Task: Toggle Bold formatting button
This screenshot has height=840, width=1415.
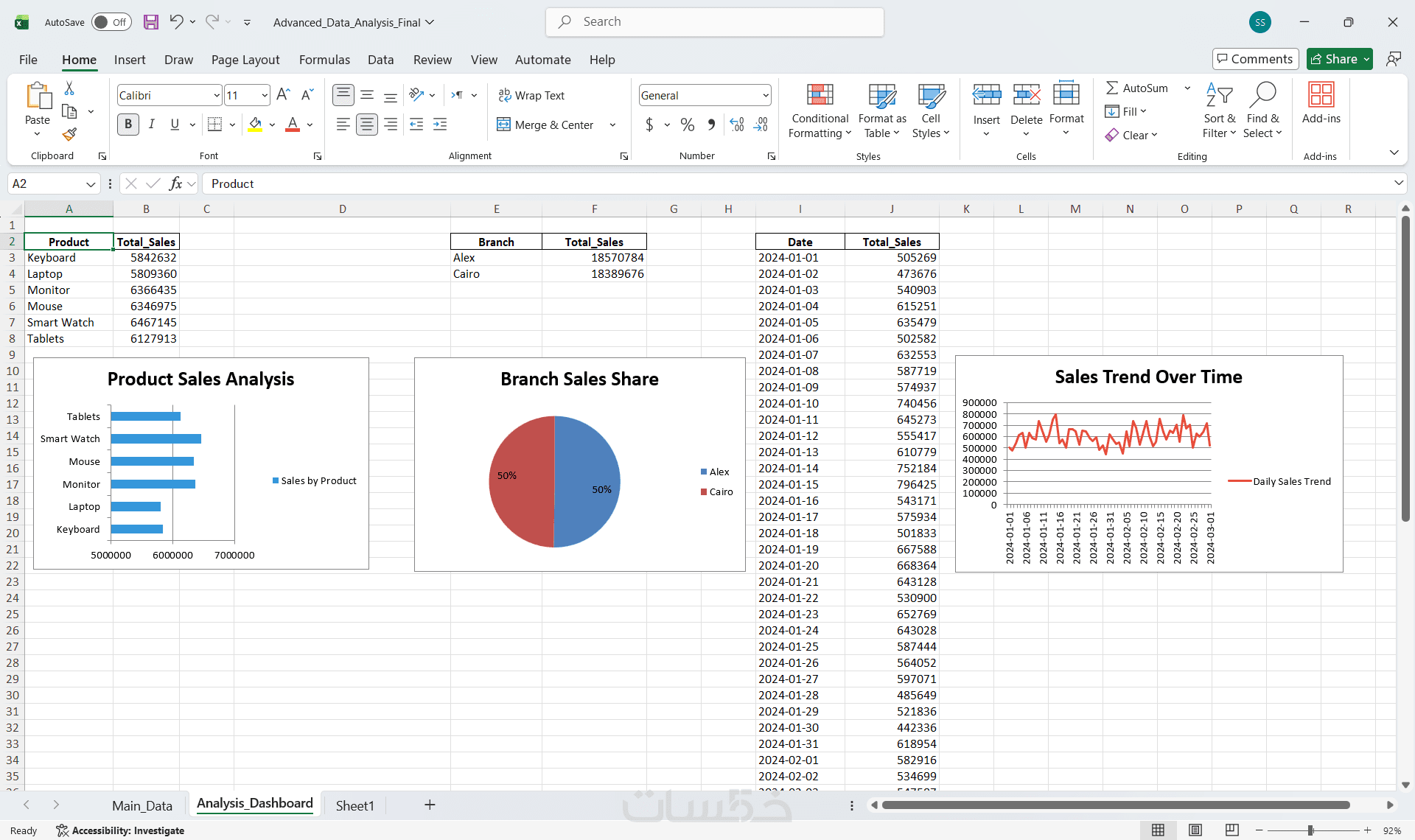Action: click(x=128, y=125)
